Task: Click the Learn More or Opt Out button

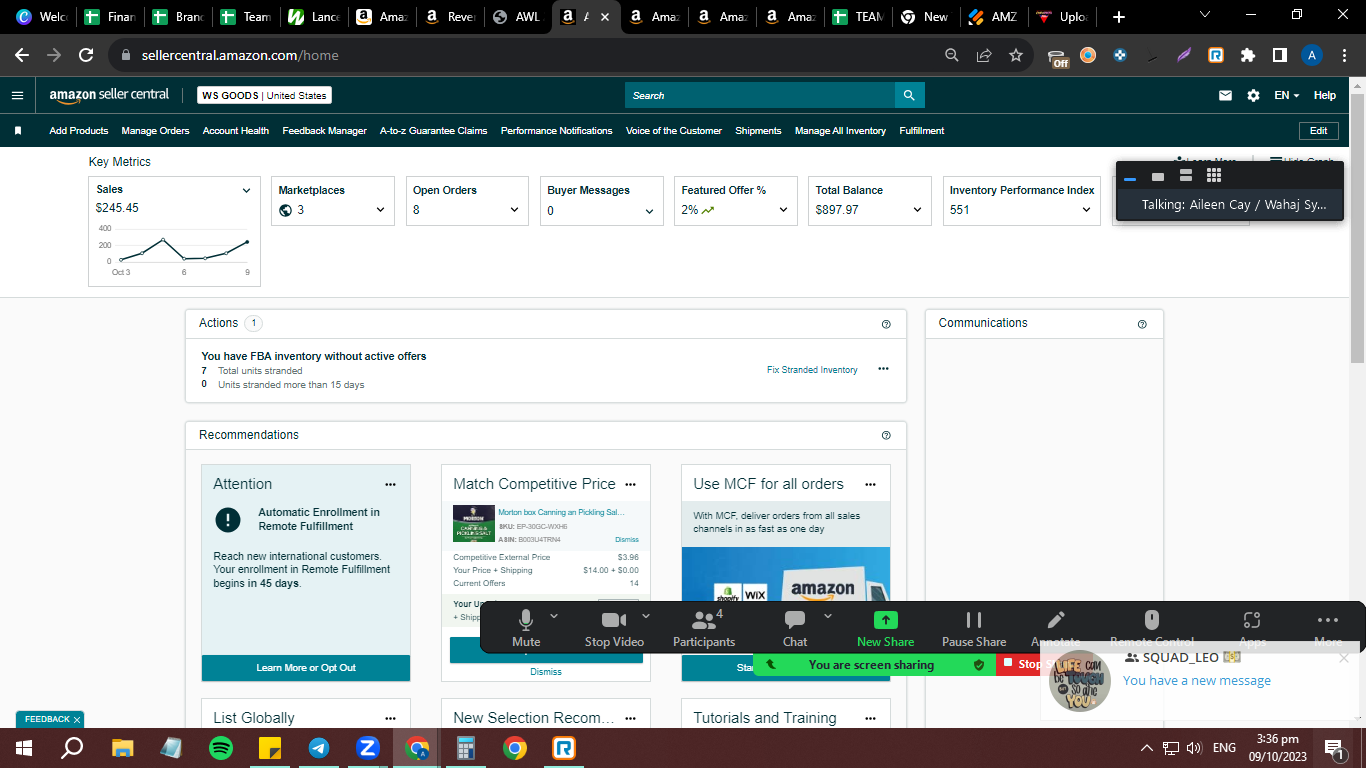Action: click(x=306, y=668)
